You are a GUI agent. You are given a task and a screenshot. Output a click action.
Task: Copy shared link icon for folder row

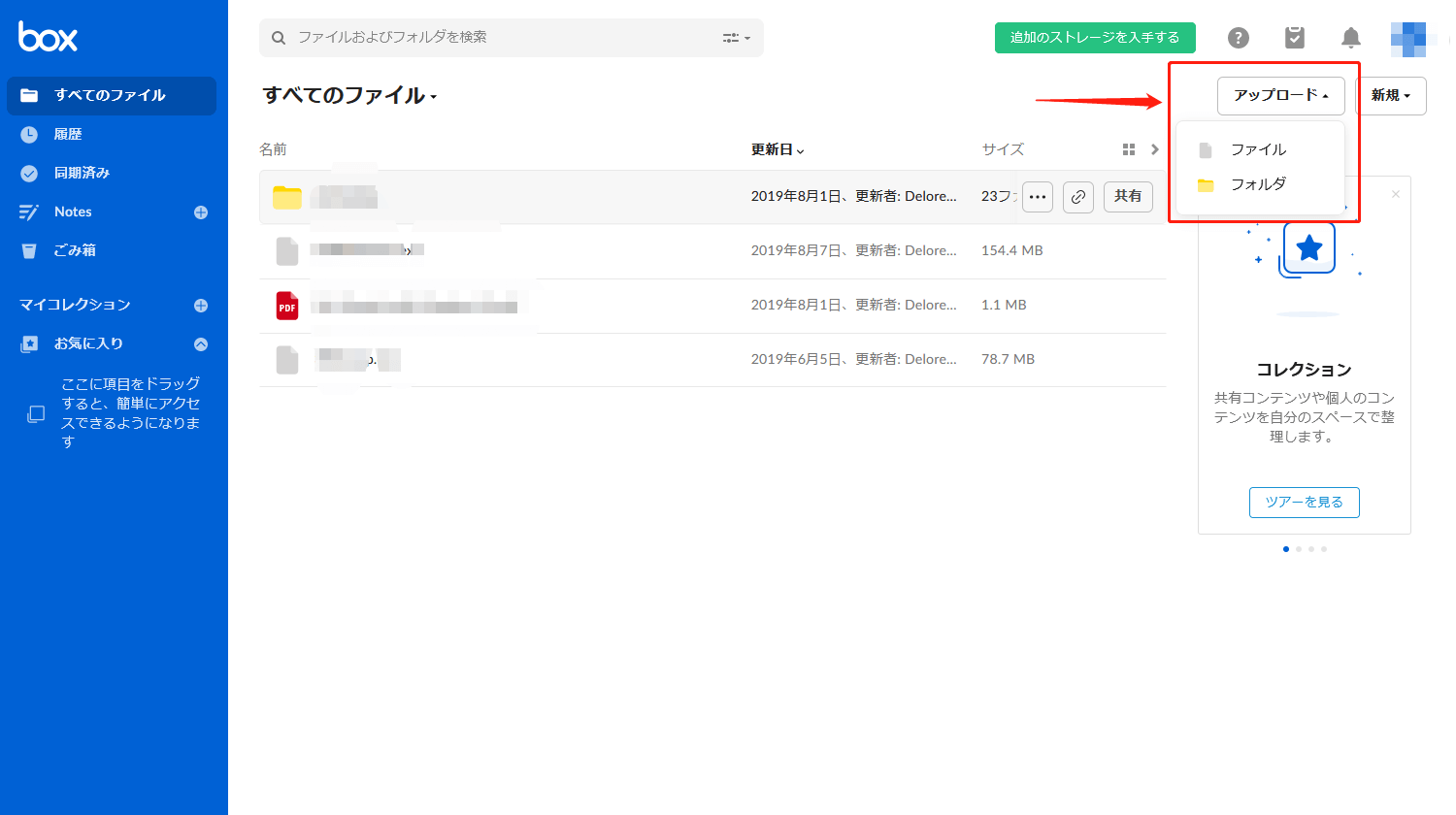[1078, 197]
